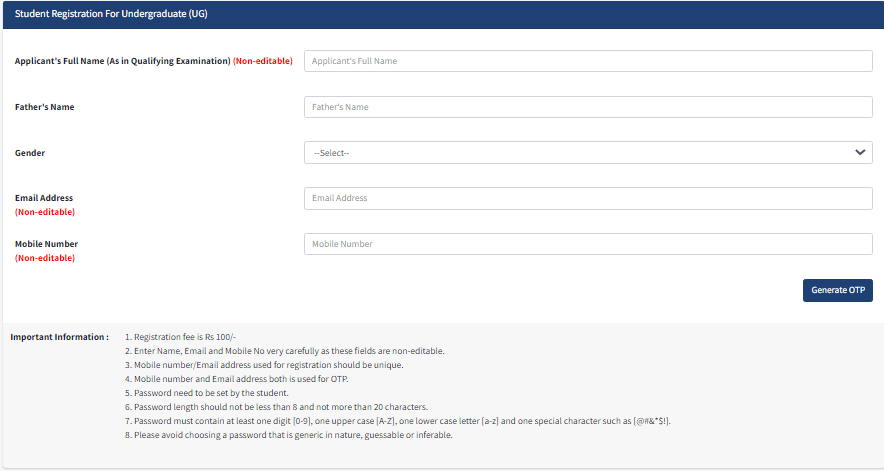The height and width of the screenshot is (471, 884).
Task: Click the Applicant's Full Name label text
Action: click(122, 61)
